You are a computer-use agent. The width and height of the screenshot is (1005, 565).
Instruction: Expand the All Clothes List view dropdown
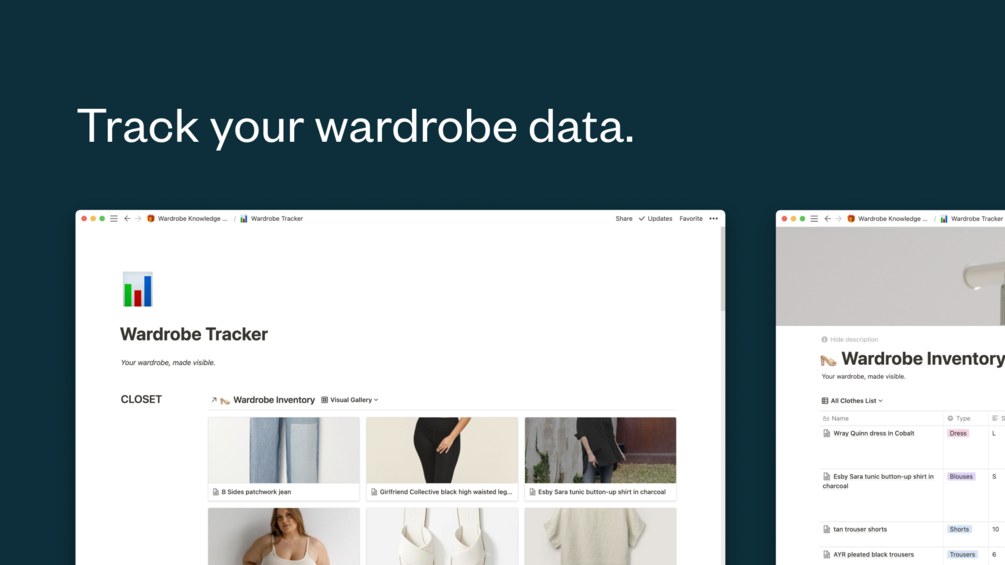852,401
